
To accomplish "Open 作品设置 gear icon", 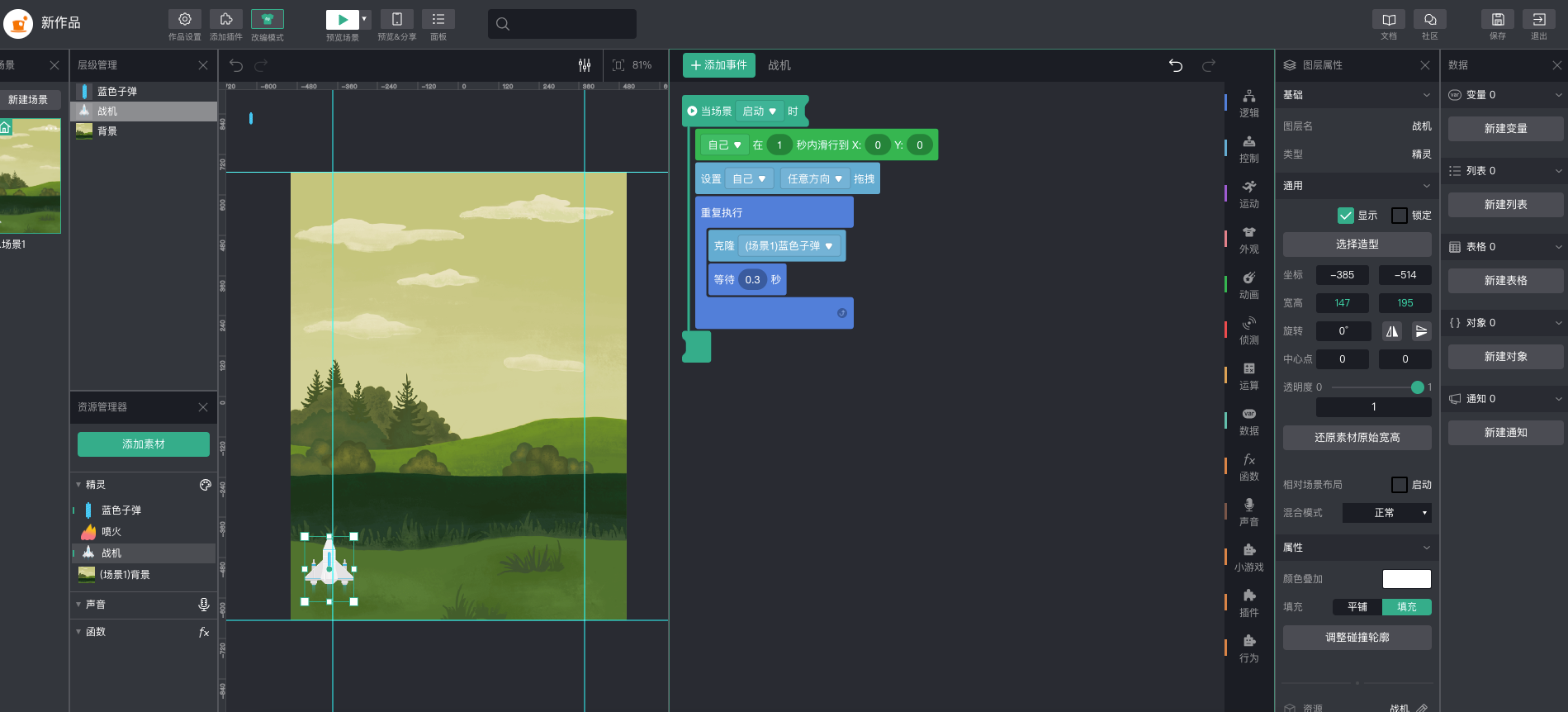I will pos(185,19).
